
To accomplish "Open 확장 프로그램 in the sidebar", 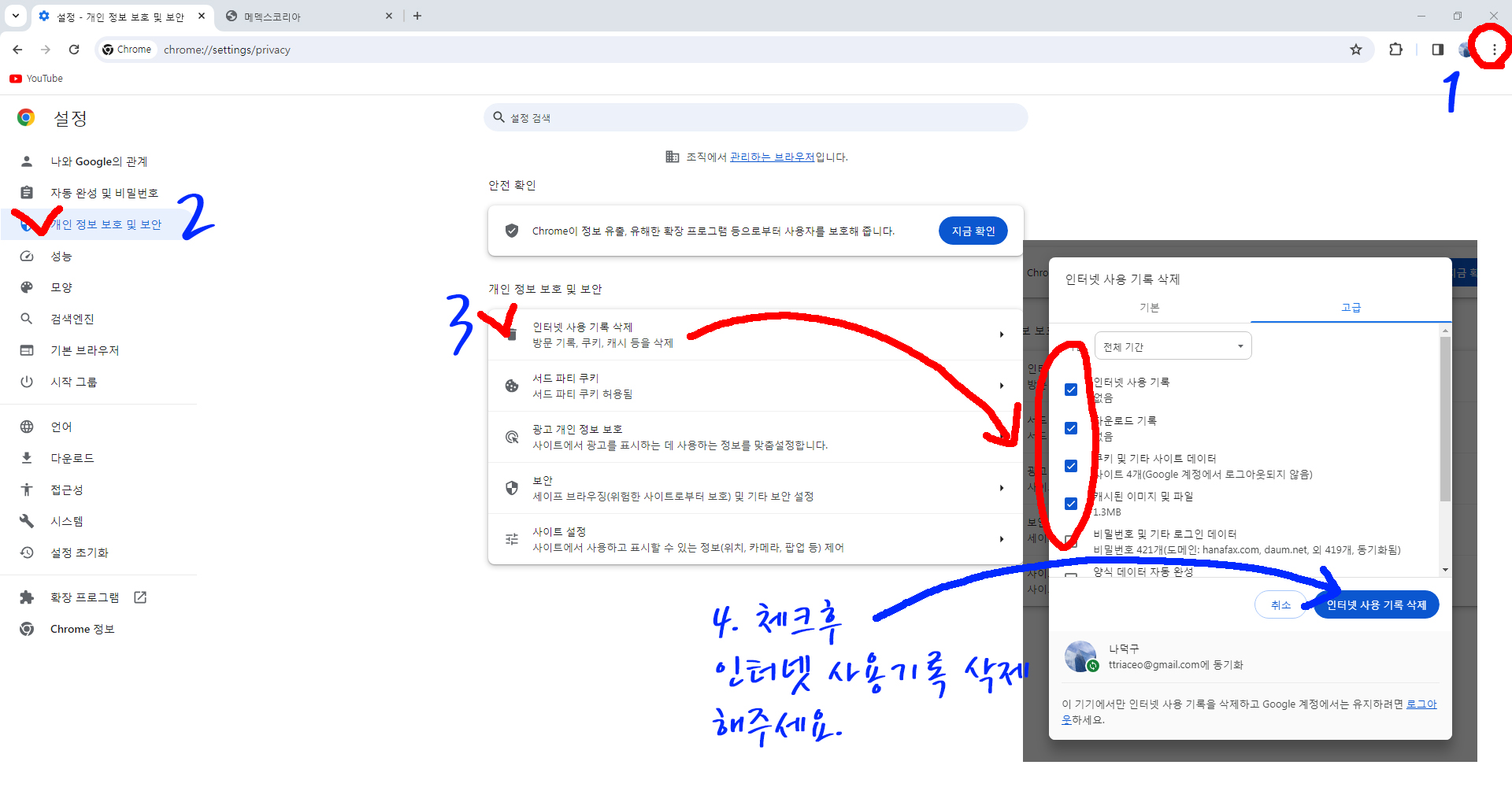I will pos(84,597).
